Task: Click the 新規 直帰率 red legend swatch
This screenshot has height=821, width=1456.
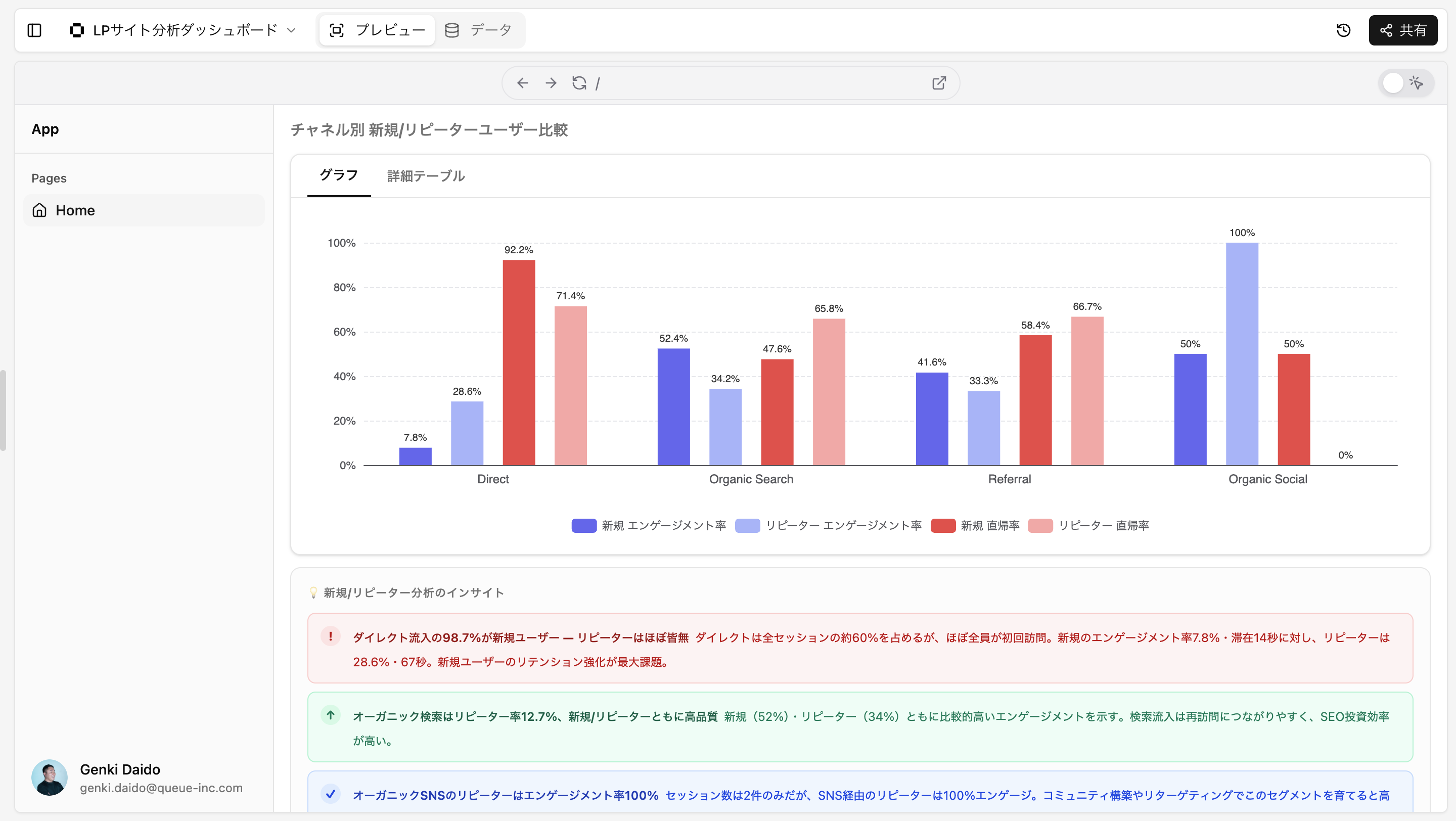Action: (x=943, y=525)
